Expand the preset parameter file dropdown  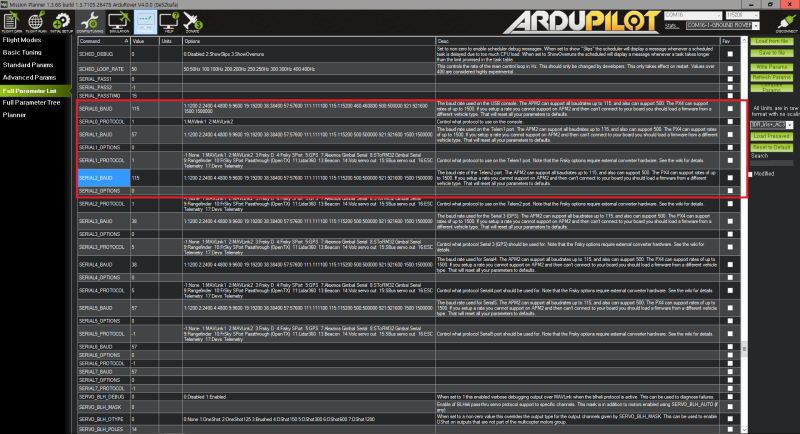(x=771, y=125)
